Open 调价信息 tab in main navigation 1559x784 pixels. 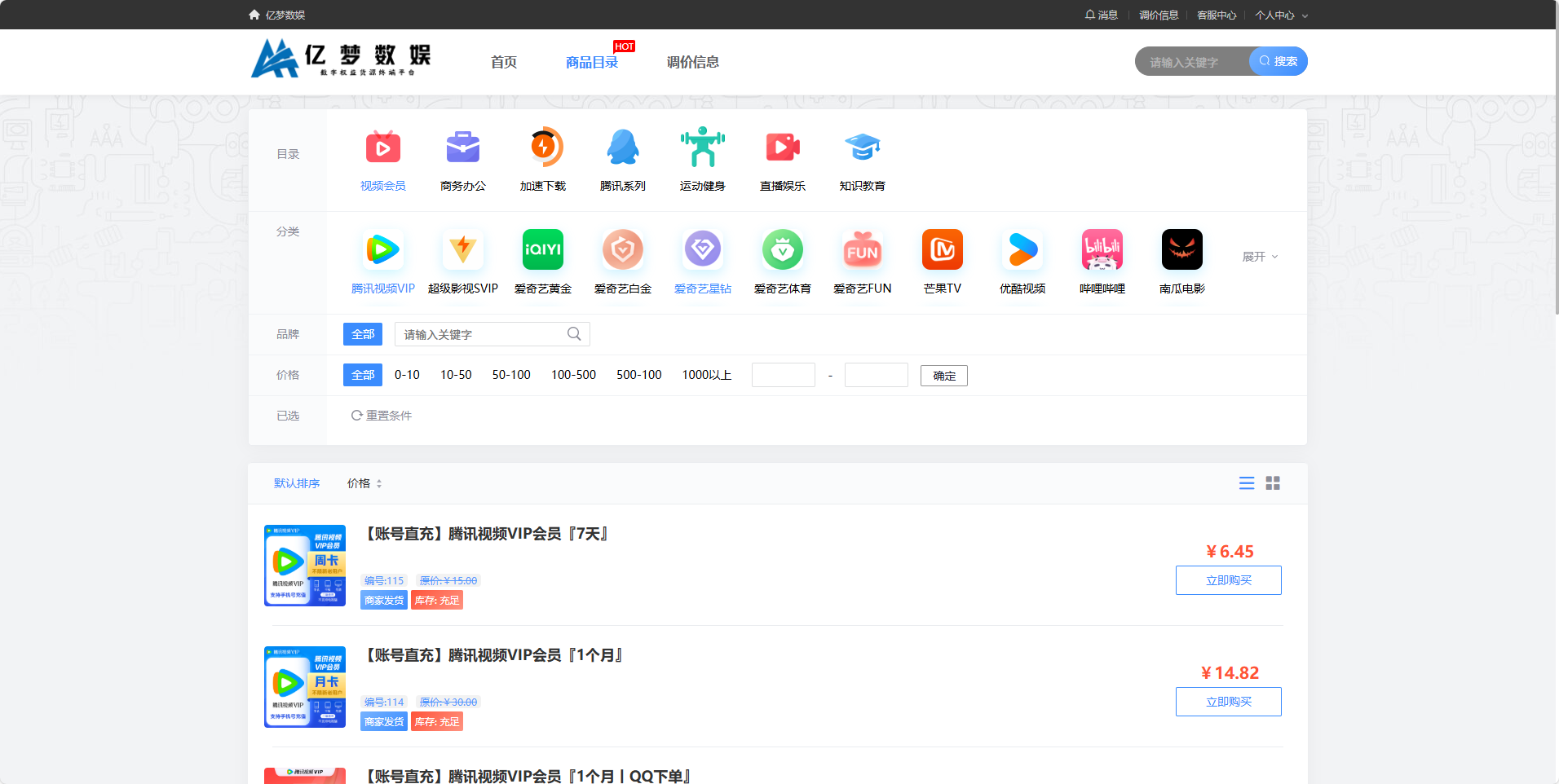tap(692, 62)
